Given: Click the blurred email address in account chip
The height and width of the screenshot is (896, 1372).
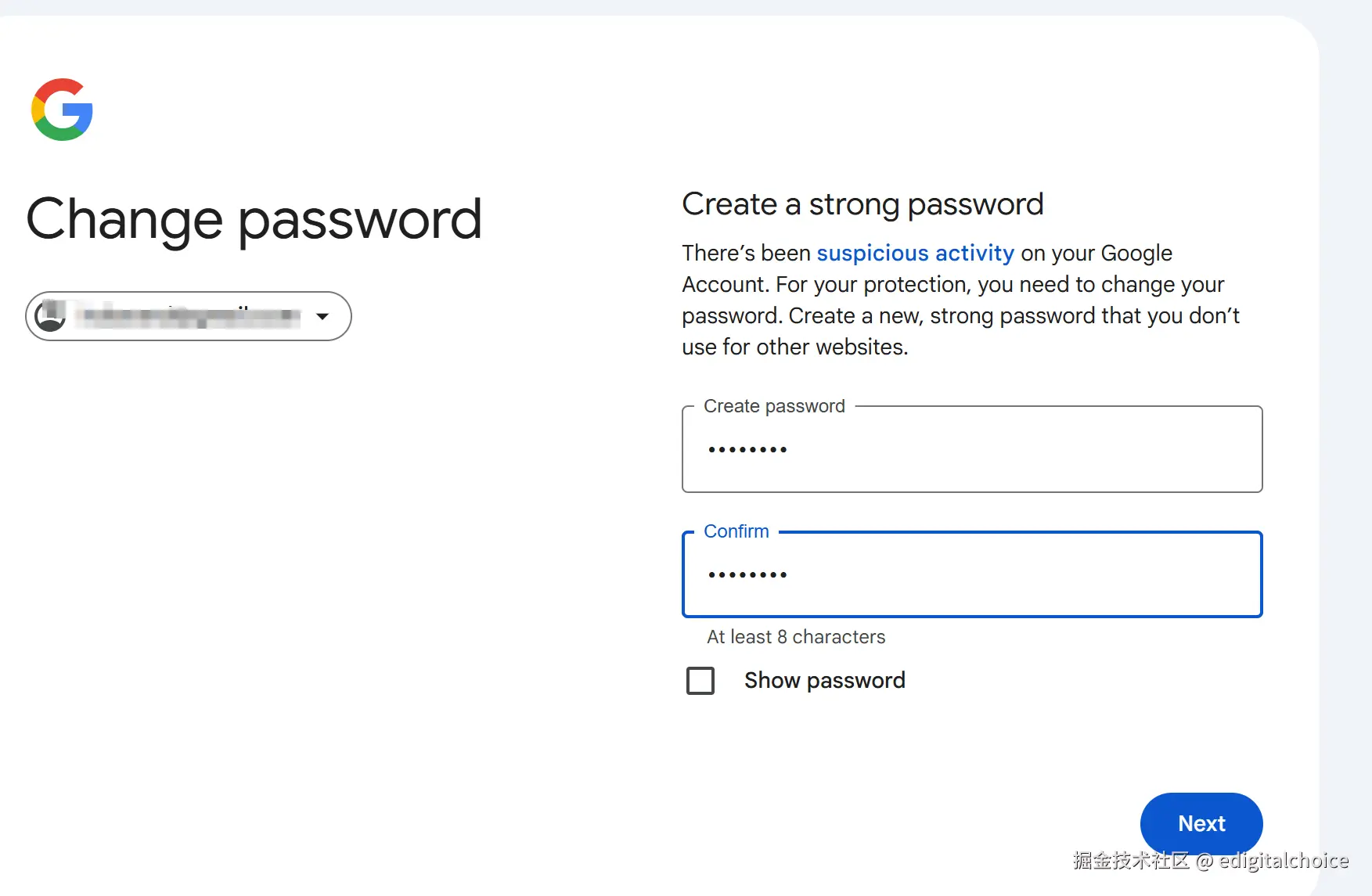Looking at the screenshot, I should [x=188, y=315].
